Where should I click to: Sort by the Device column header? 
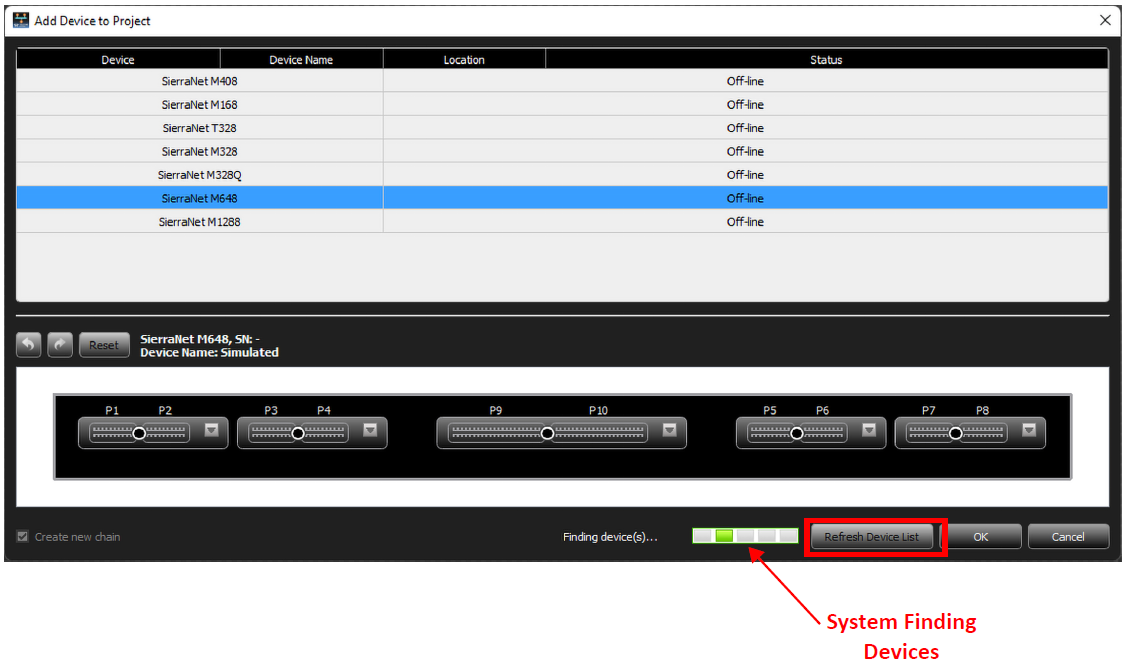point(118,60)
